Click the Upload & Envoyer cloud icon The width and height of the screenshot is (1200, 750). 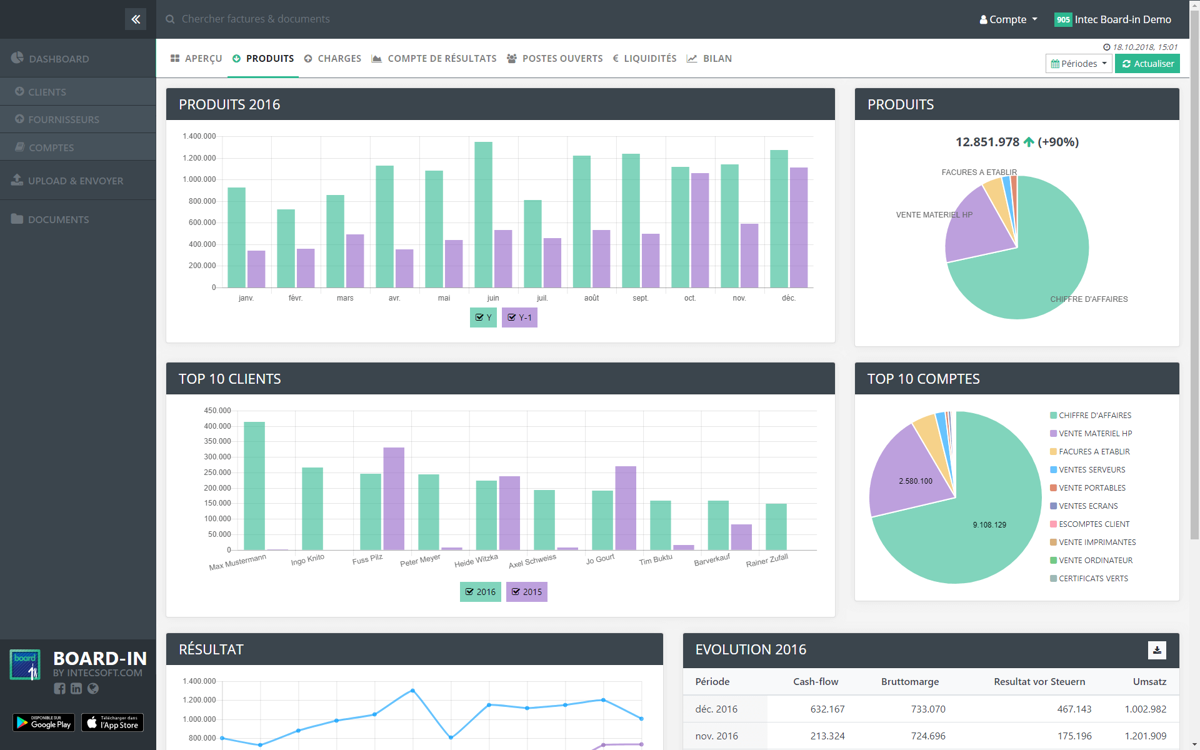coord(17,181)
